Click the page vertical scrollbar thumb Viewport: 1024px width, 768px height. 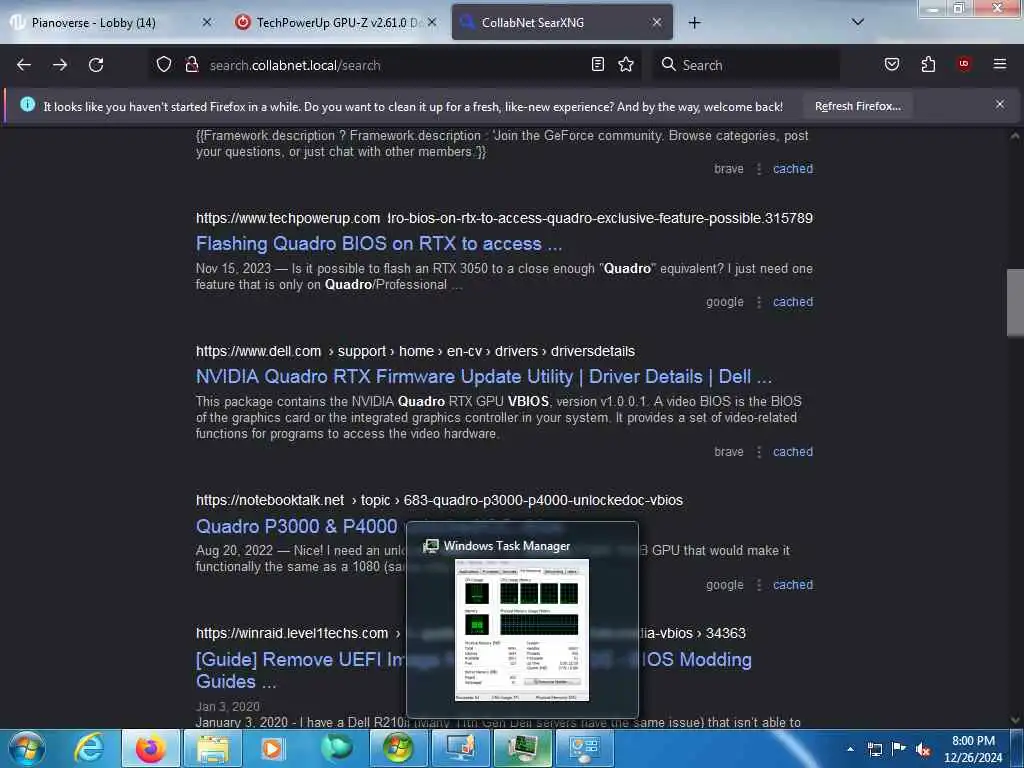click(1015, 302)
